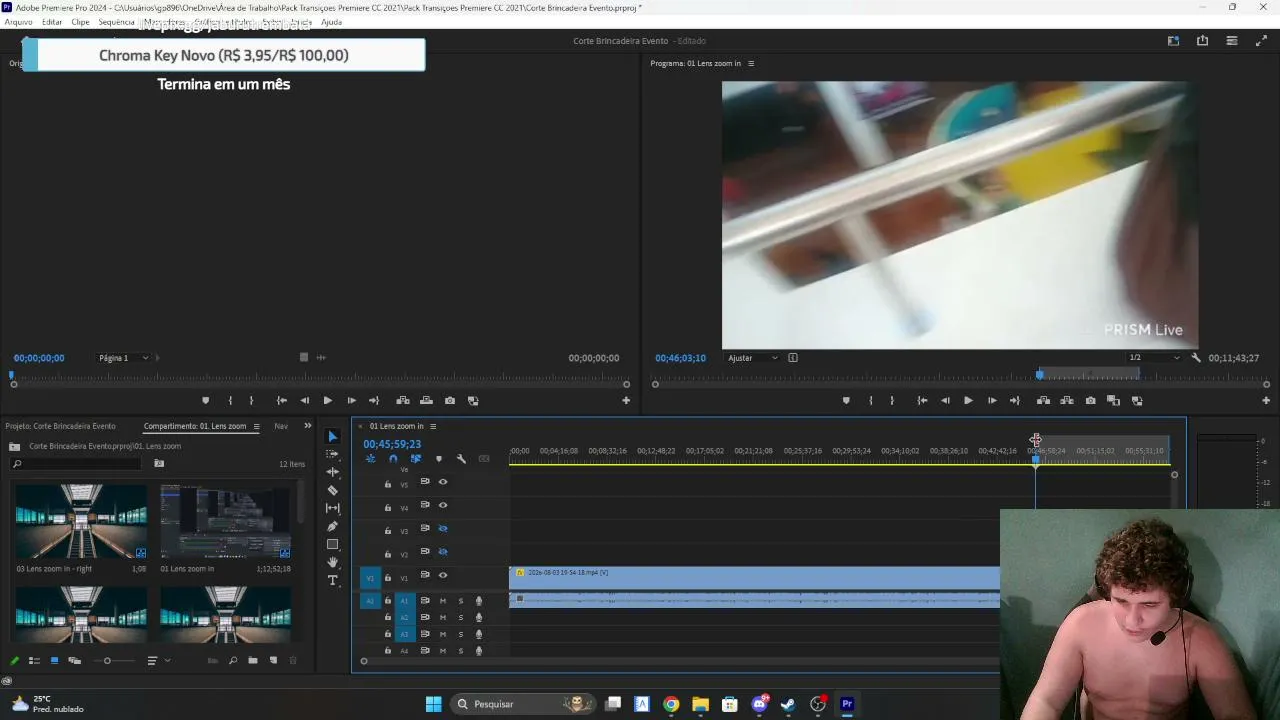This screenshot has width=1280, height=720.
Task: Click the Pesquisar taskbar search box
Action: point(521,704)
